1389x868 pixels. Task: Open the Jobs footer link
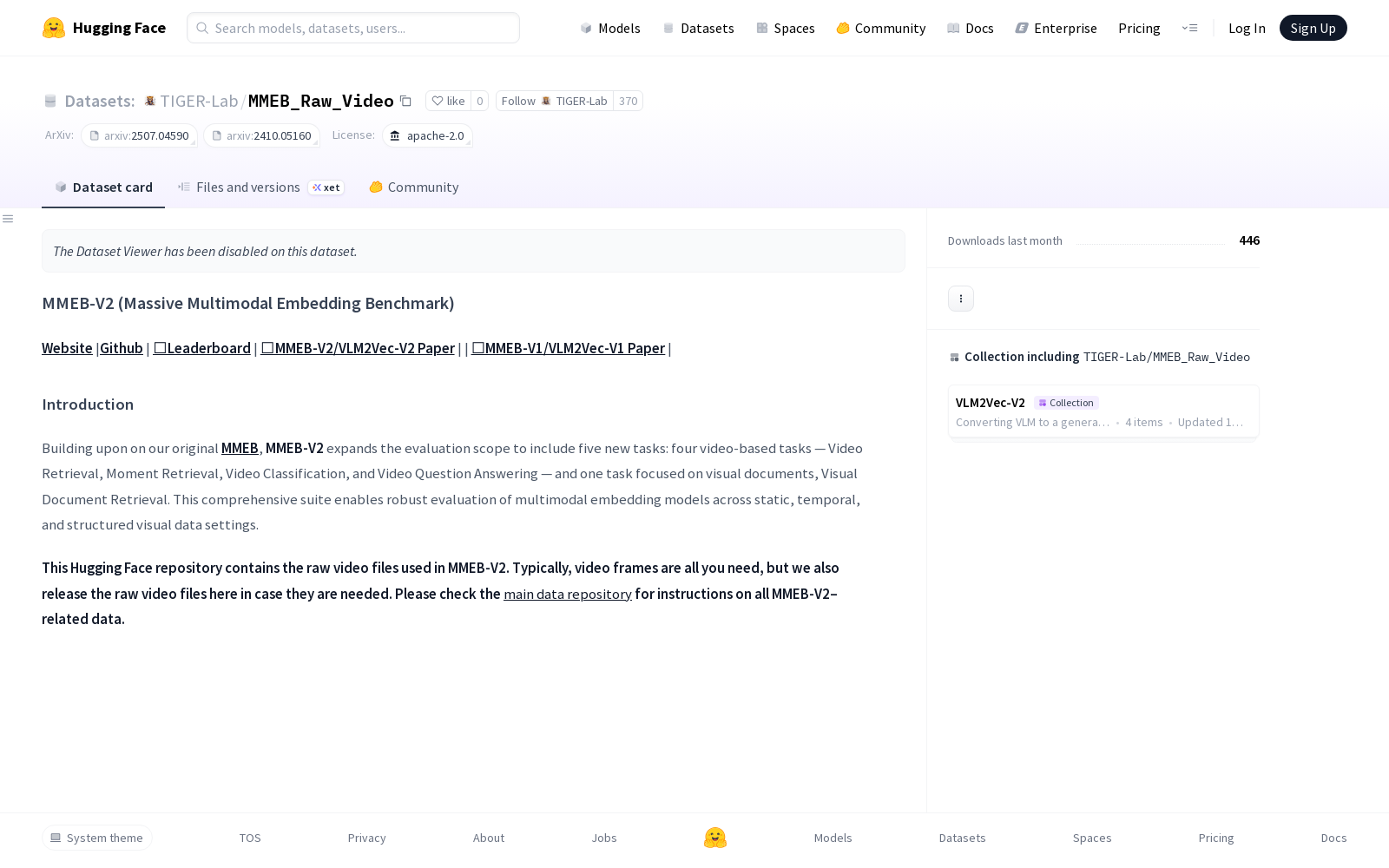(604, 838)
